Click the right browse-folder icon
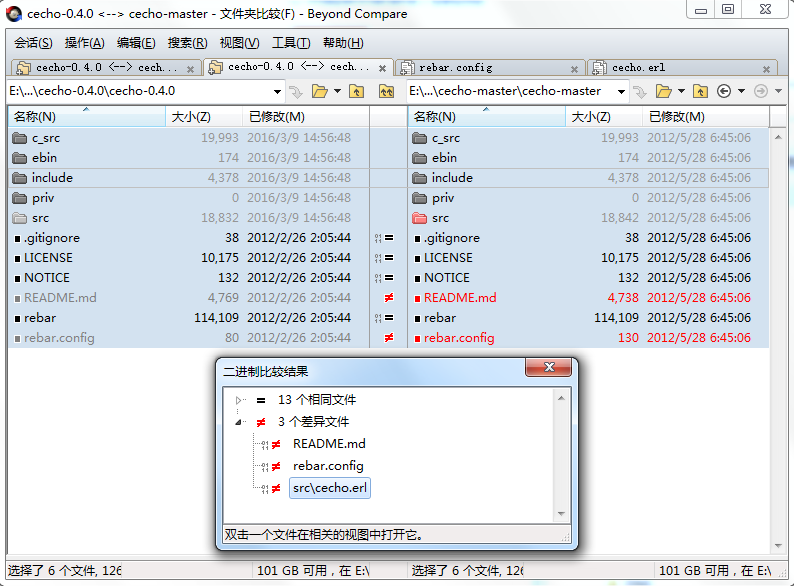 (x=663, y=92)
